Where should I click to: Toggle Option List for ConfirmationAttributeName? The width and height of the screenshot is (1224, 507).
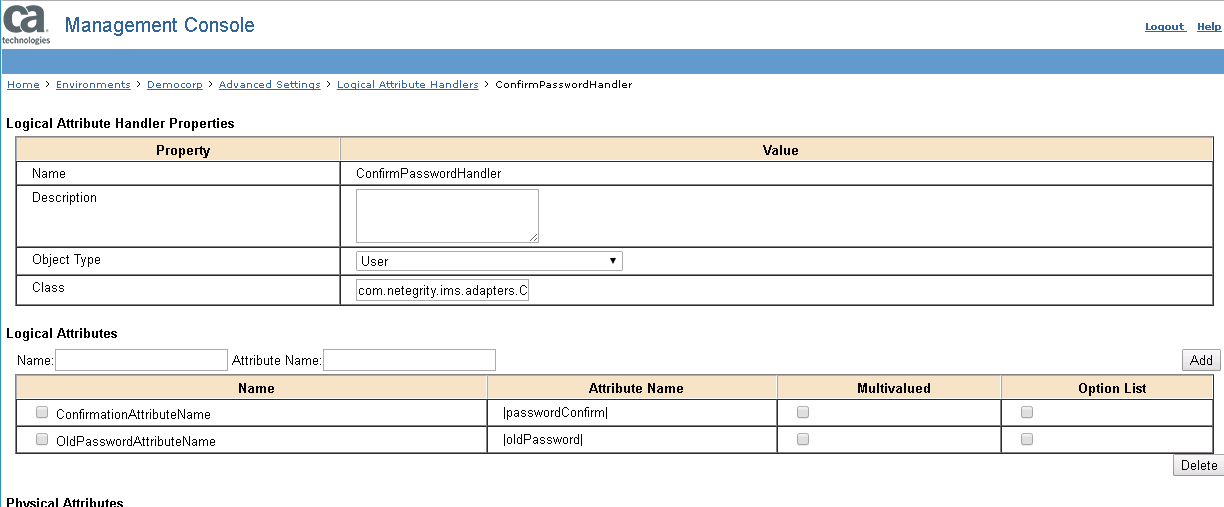click(x=1027, y=412)
